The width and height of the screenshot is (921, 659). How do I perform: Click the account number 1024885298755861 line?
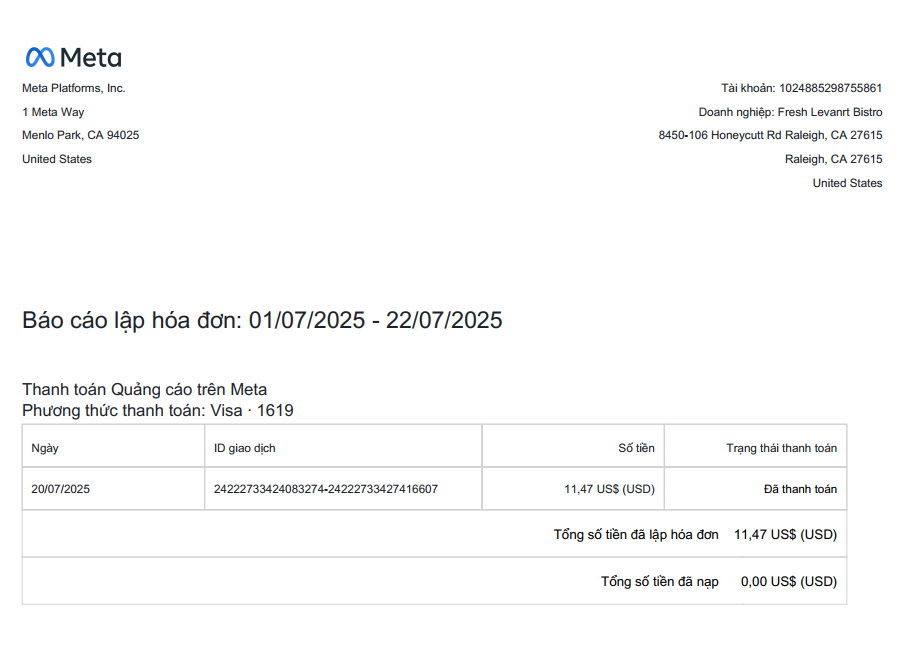[x=802, y=88]
